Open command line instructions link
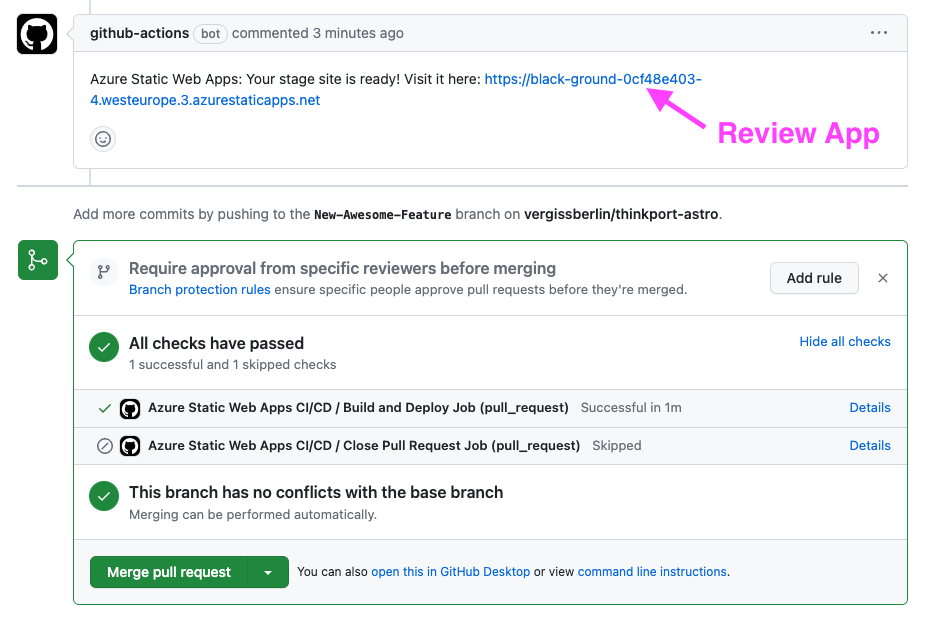Viewport: 926px width, 619px height. (652, 572)
